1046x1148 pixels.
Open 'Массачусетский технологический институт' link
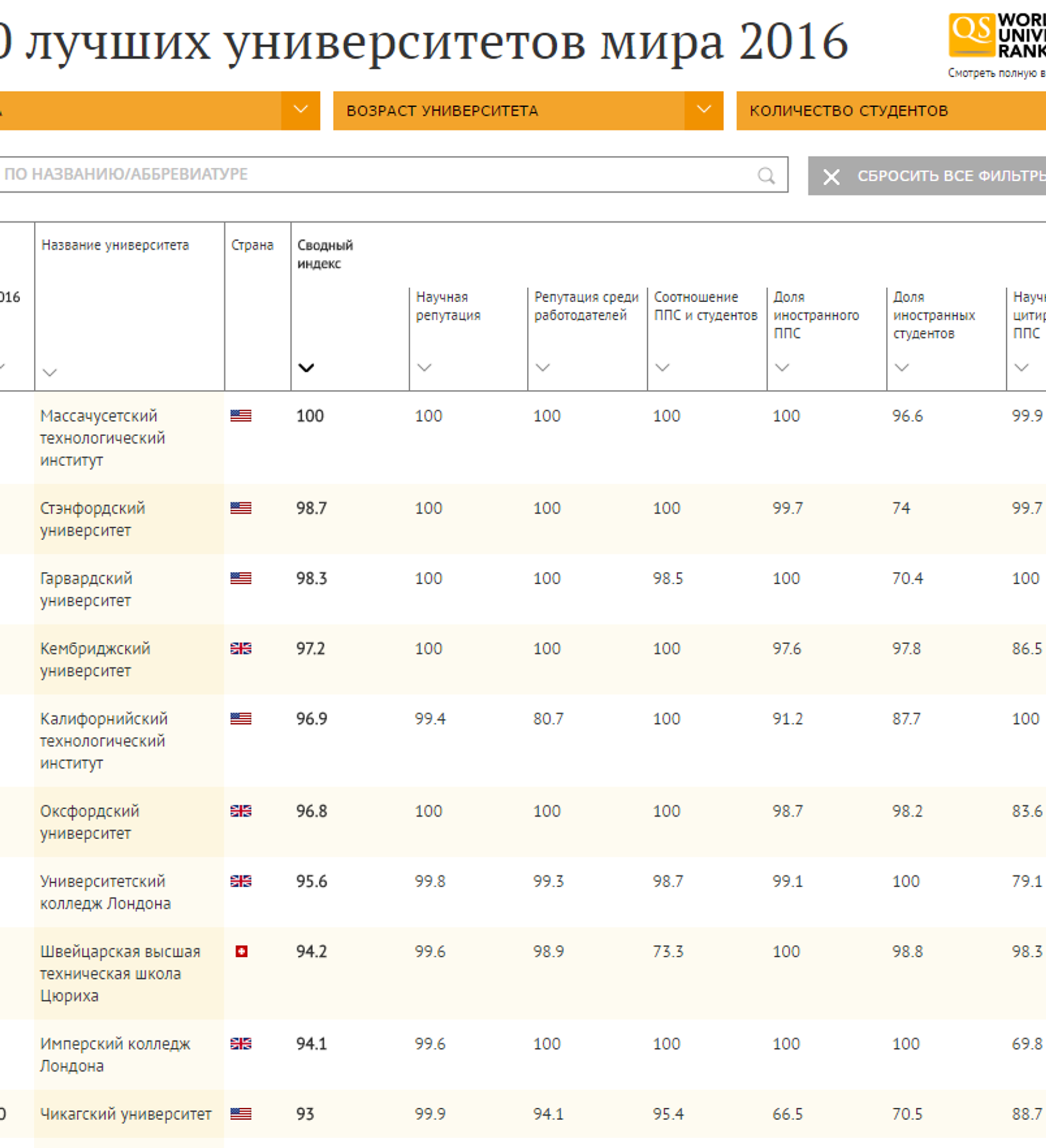point(102,438)
